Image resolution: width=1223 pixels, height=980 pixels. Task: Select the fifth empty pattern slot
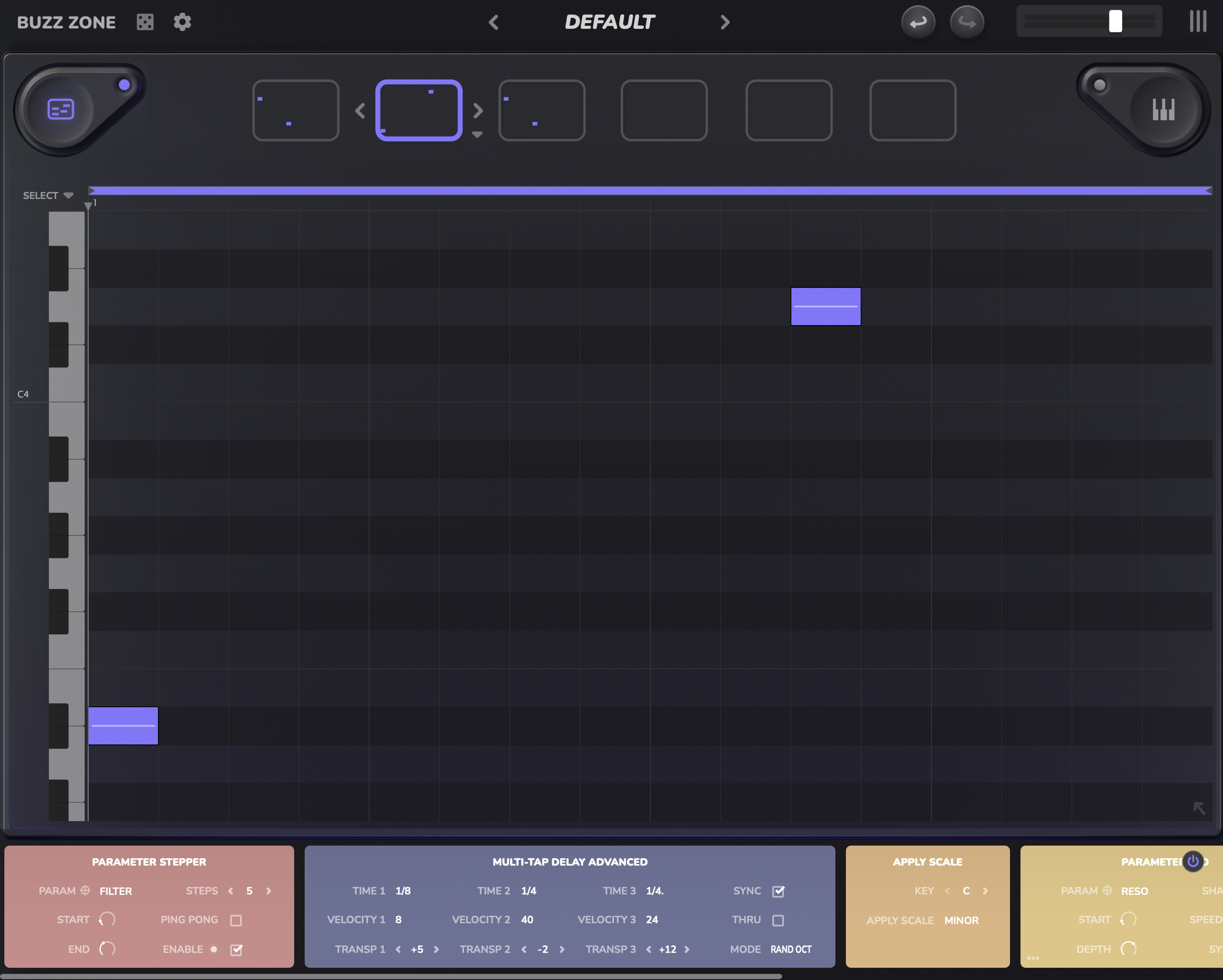(x=789, y=110)
